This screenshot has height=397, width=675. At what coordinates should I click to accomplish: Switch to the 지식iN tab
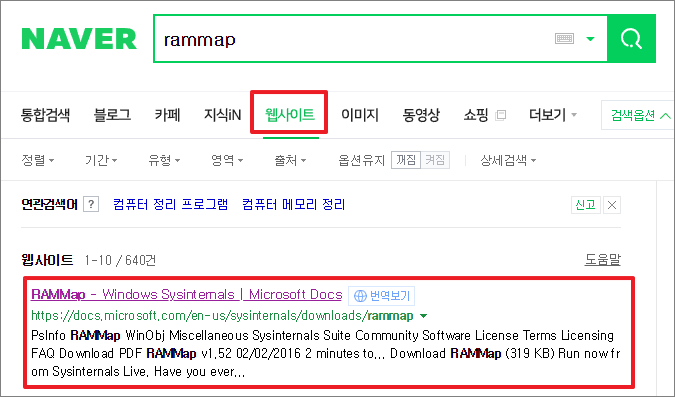[223, 115]
